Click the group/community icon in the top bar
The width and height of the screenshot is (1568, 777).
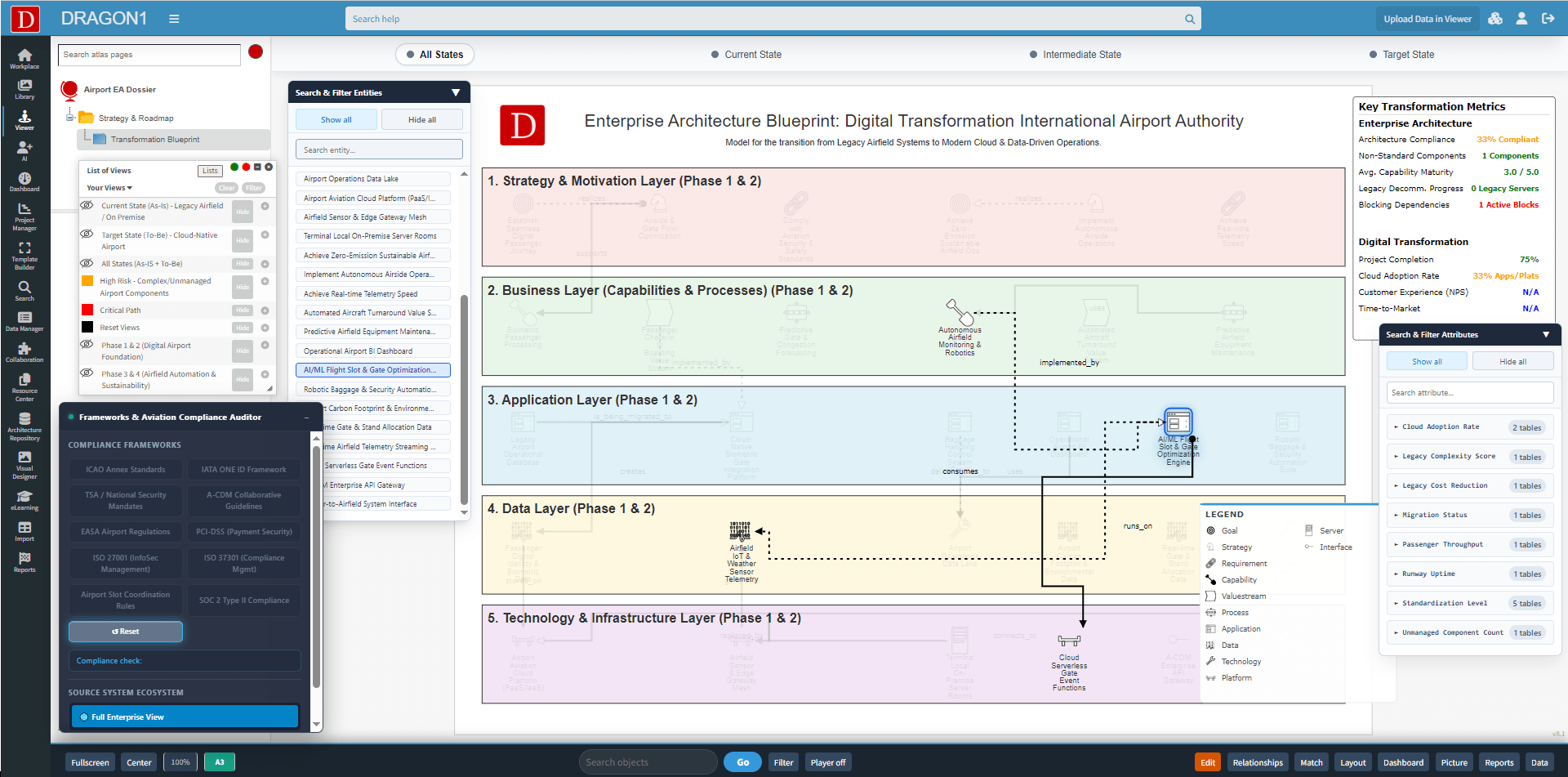pyautogui.click(x=1495, y=18)
